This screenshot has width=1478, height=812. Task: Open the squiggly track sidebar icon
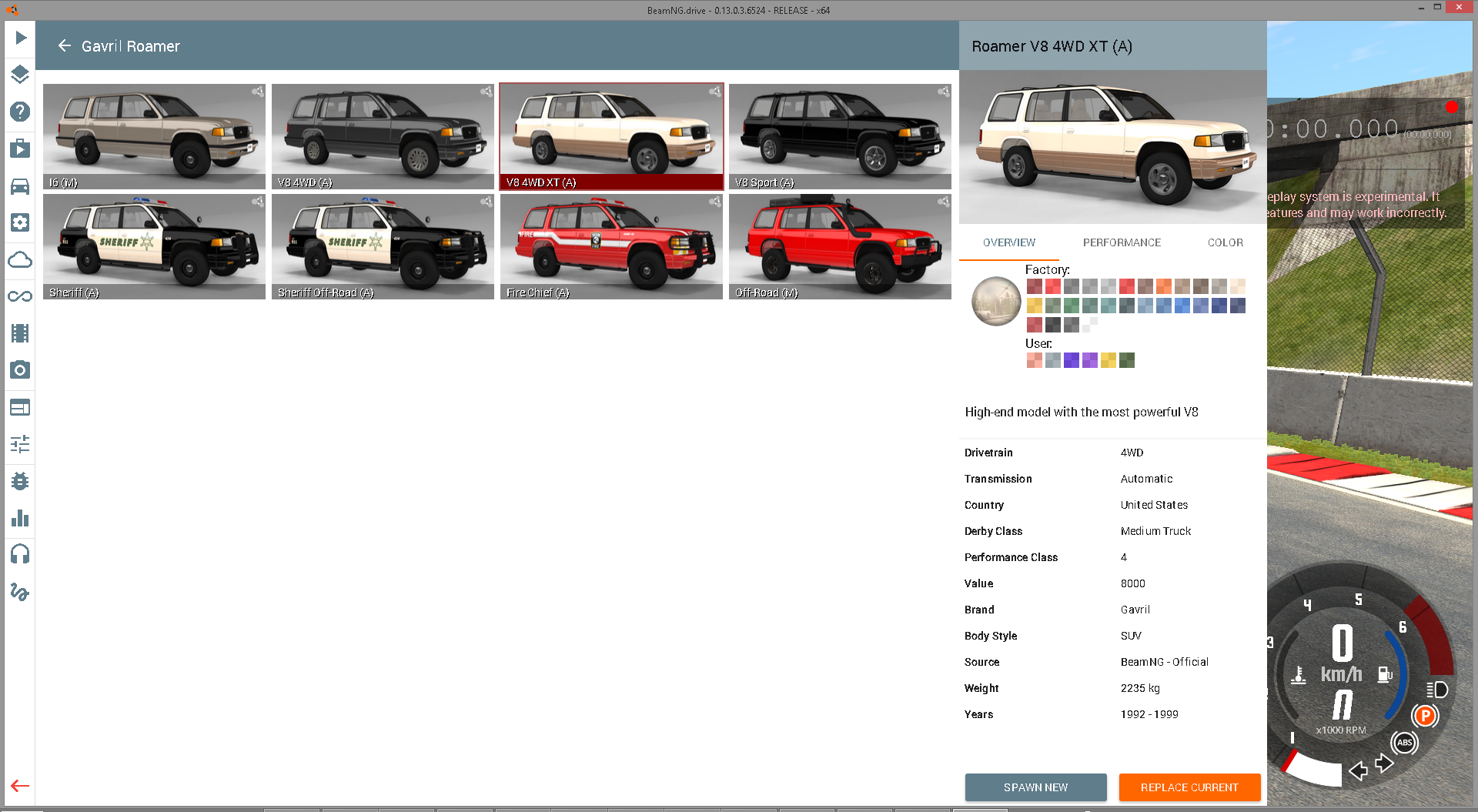20,592
